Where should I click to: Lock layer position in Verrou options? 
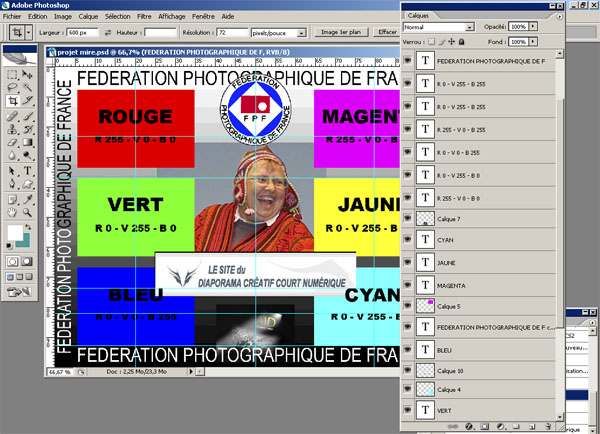pyautogui.click(x=452, y=42)
